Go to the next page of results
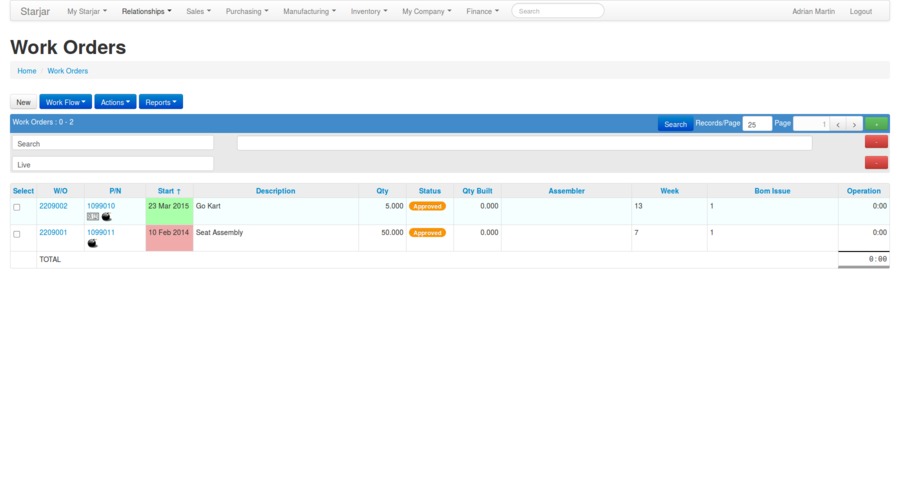This screenshot has width=900, height=500. 854,124
